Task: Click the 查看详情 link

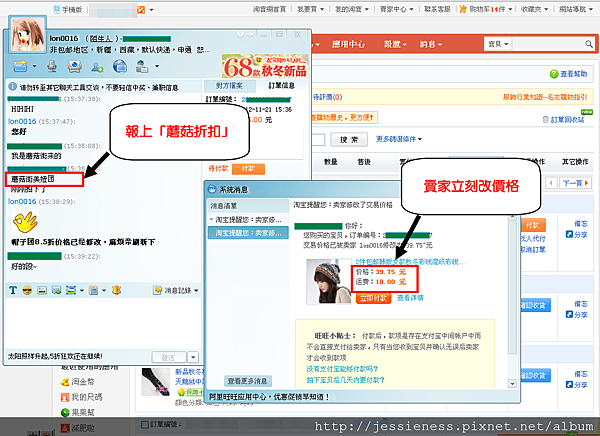Action: tap(410, 297)
